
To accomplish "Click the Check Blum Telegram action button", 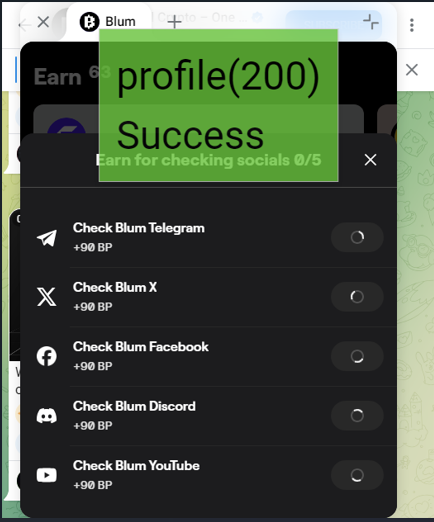I will click(x=357, y=237).
